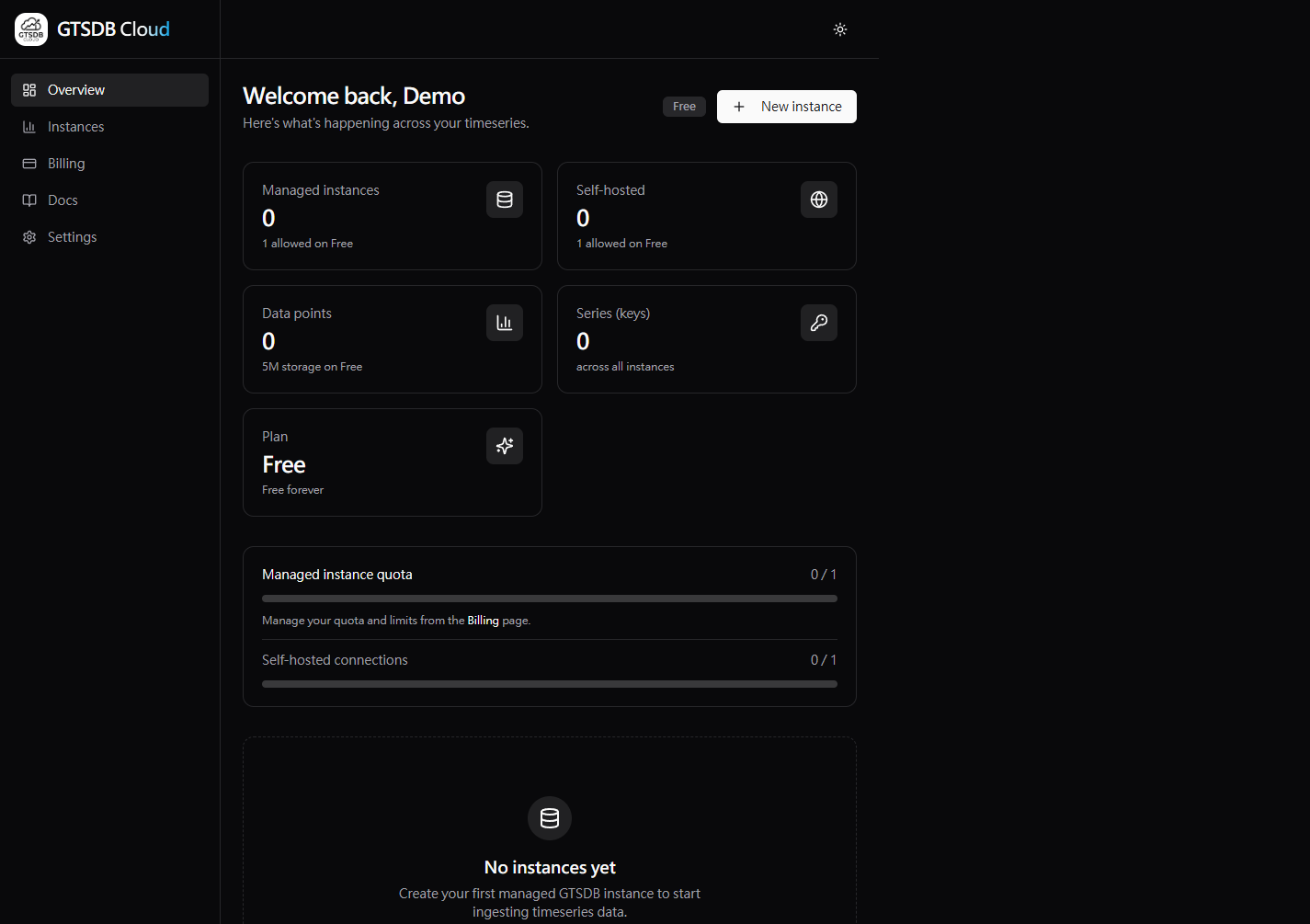Screen dimensions: 1310x924
Task: Click the large "Free" value in Plan card
Action: coord(284,464)
